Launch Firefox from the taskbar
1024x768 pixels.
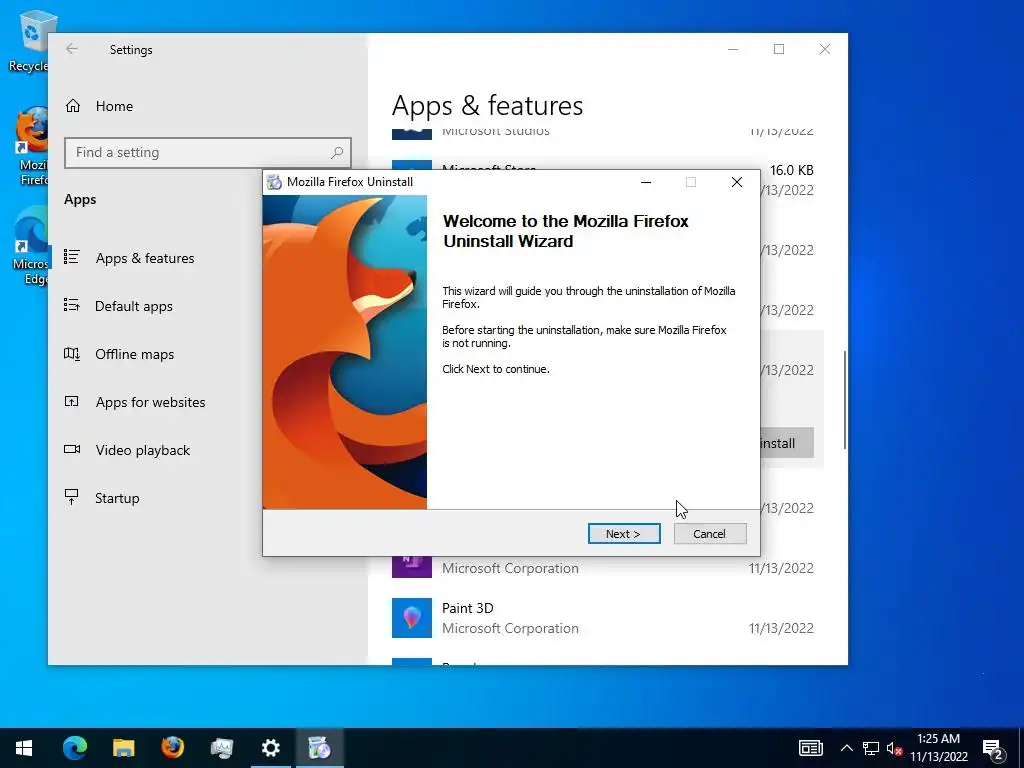point(172,748)
